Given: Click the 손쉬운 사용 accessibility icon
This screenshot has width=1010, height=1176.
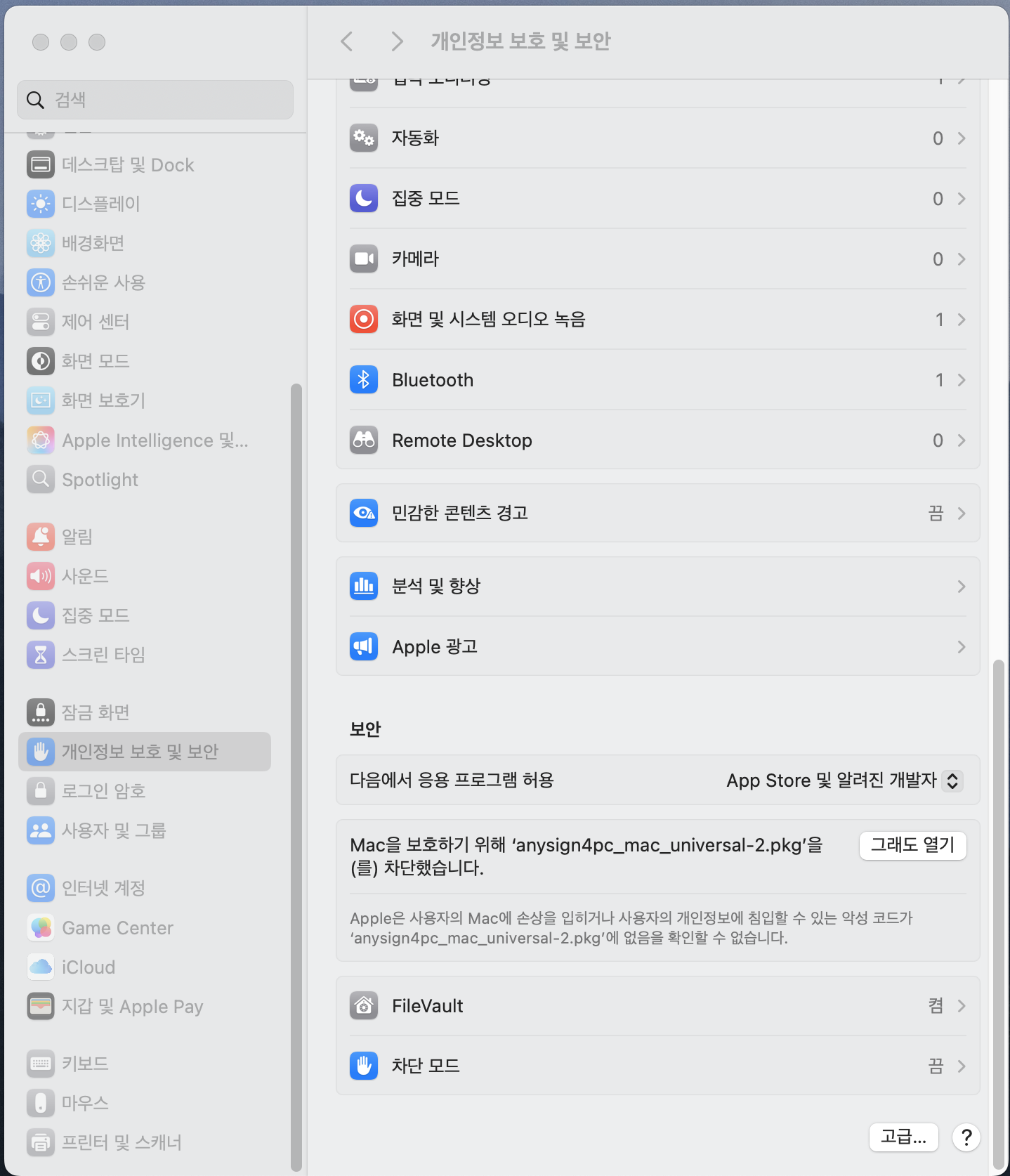Looking at the screenshot, I should tap(41, 283).
